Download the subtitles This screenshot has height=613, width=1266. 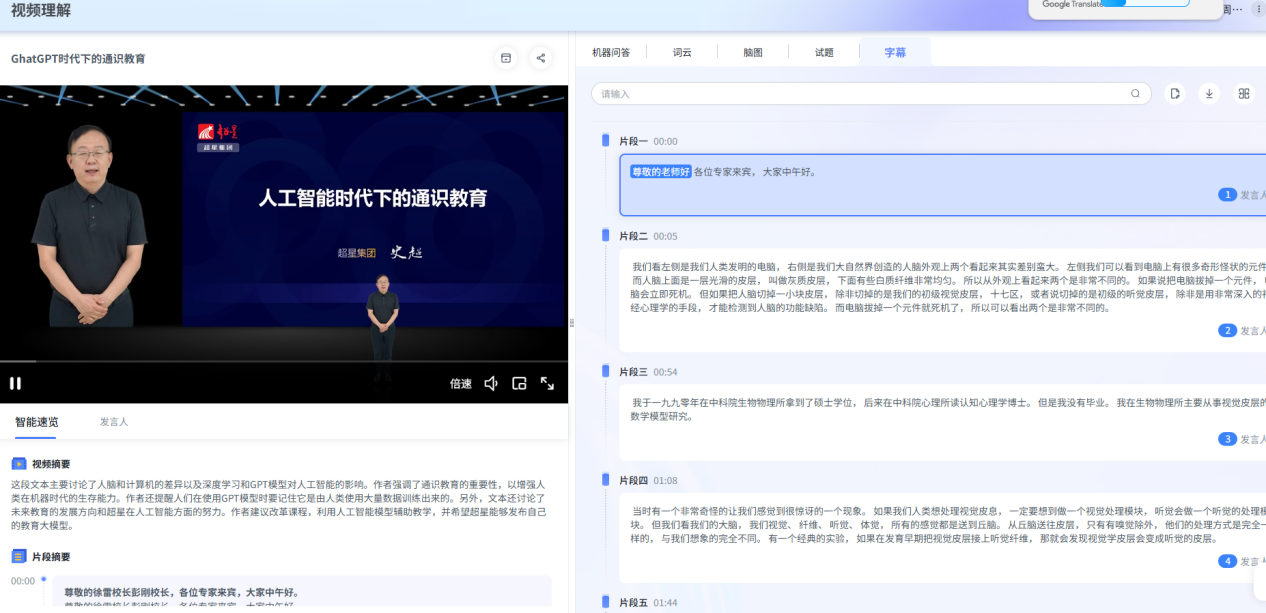(1209, 94)
